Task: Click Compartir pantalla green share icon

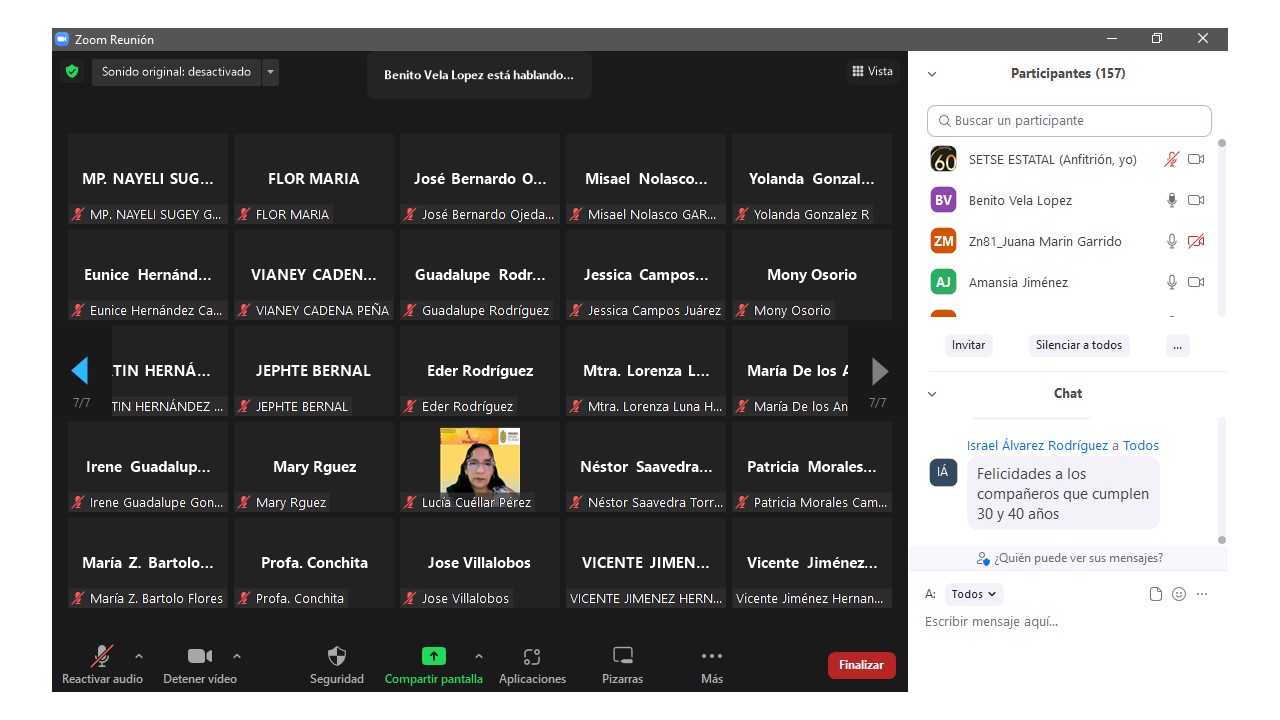Action: [433, 657]
